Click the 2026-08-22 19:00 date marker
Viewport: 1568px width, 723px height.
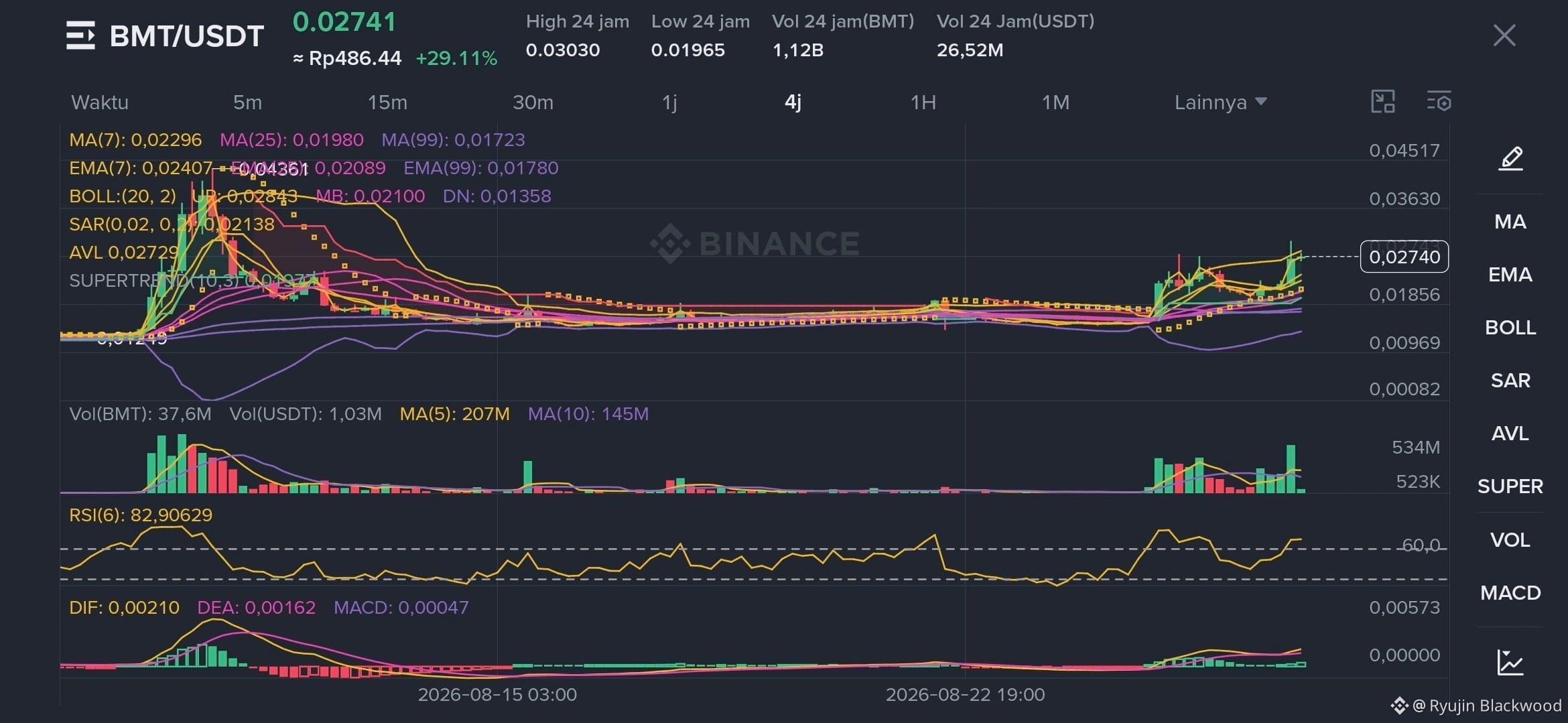tap(965, 695)
